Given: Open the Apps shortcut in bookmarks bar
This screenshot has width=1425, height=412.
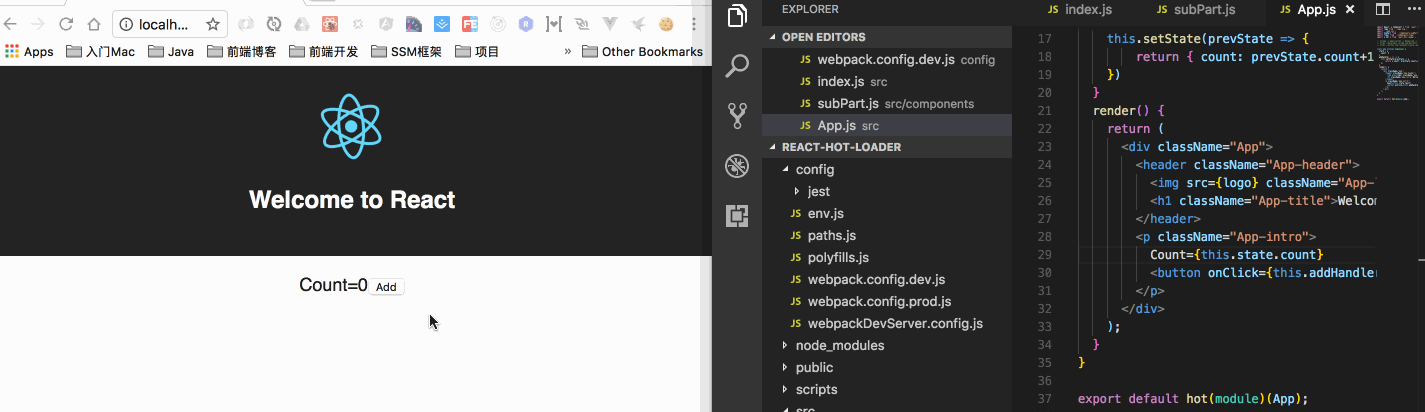Looking at the screenshot, I should point(29,51).
